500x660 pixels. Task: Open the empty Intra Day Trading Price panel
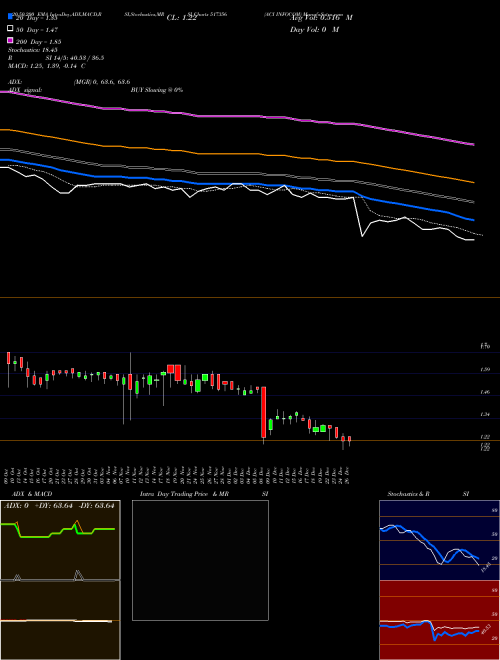click(200, 560)
